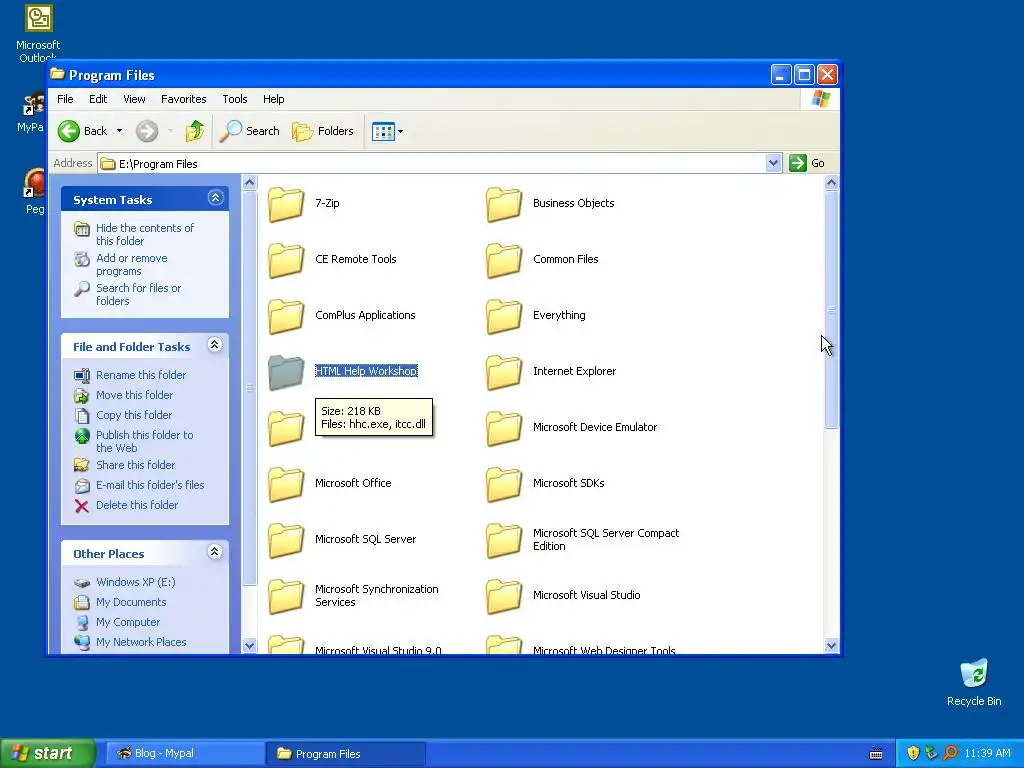Screen dimensions: 1024x768
Task: Select the Microsoft Visual Studio folder icon
Action: [504, 596]
